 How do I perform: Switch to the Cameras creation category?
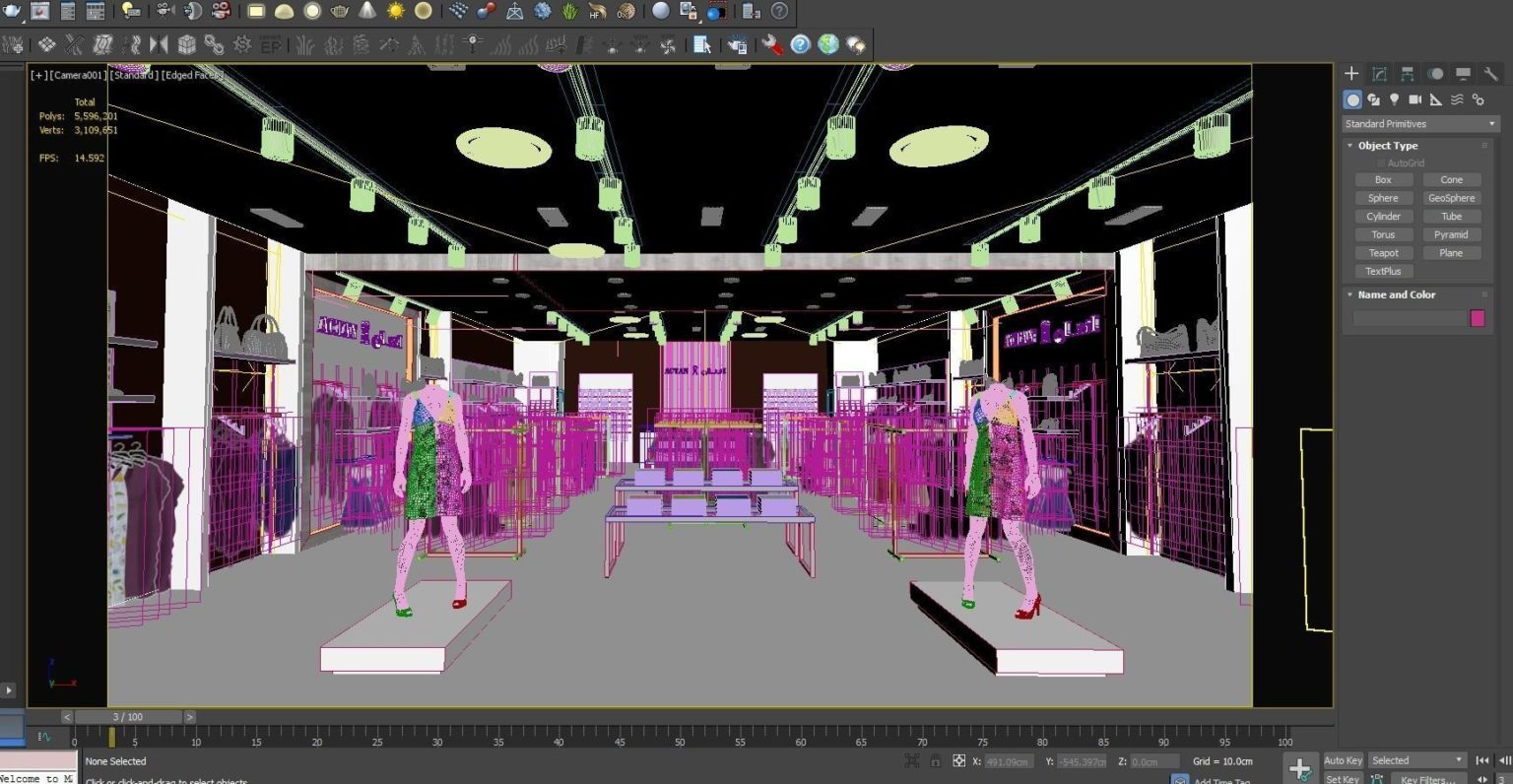coord(1415,99)
